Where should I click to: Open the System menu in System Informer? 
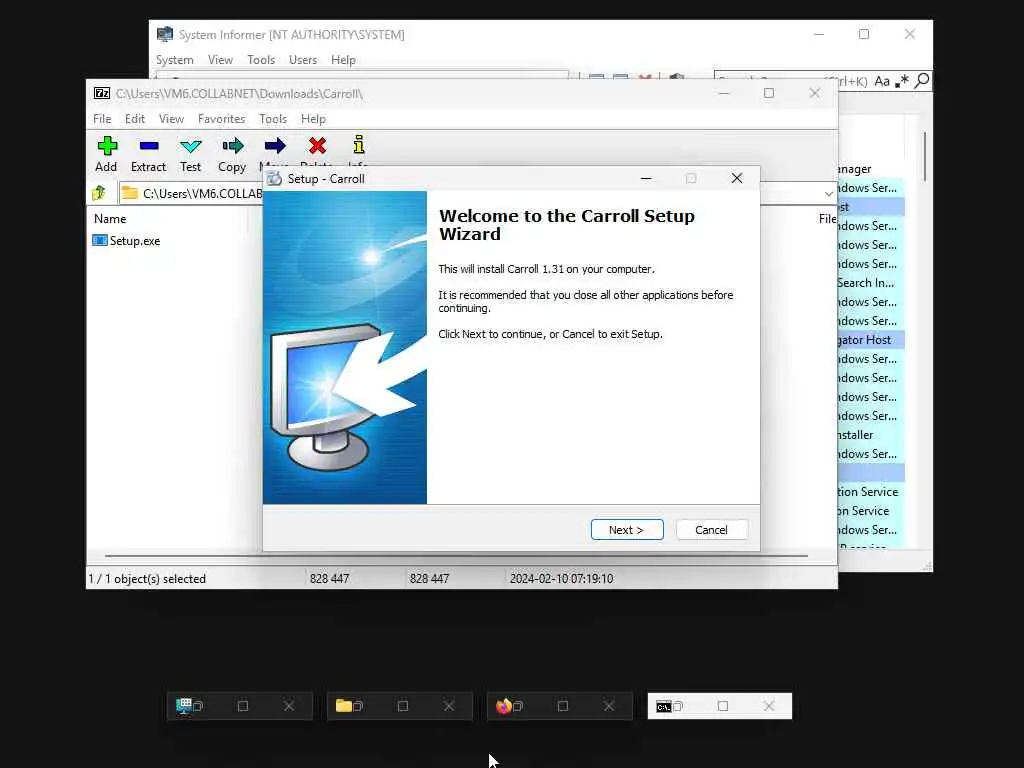click(x=174, y=60)
